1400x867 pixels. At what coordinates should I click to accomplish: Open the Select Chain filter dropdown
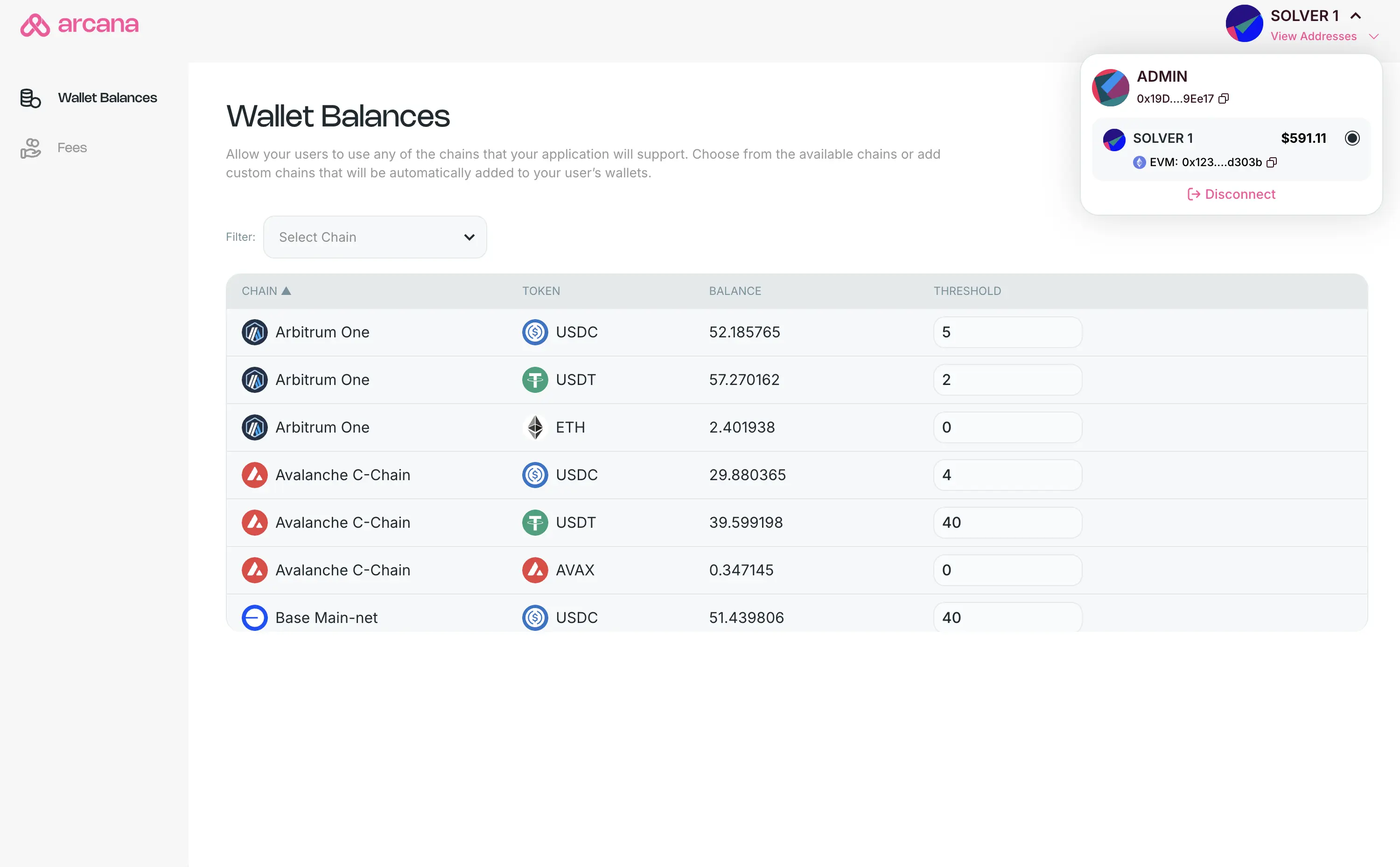[x=375, y=237]
